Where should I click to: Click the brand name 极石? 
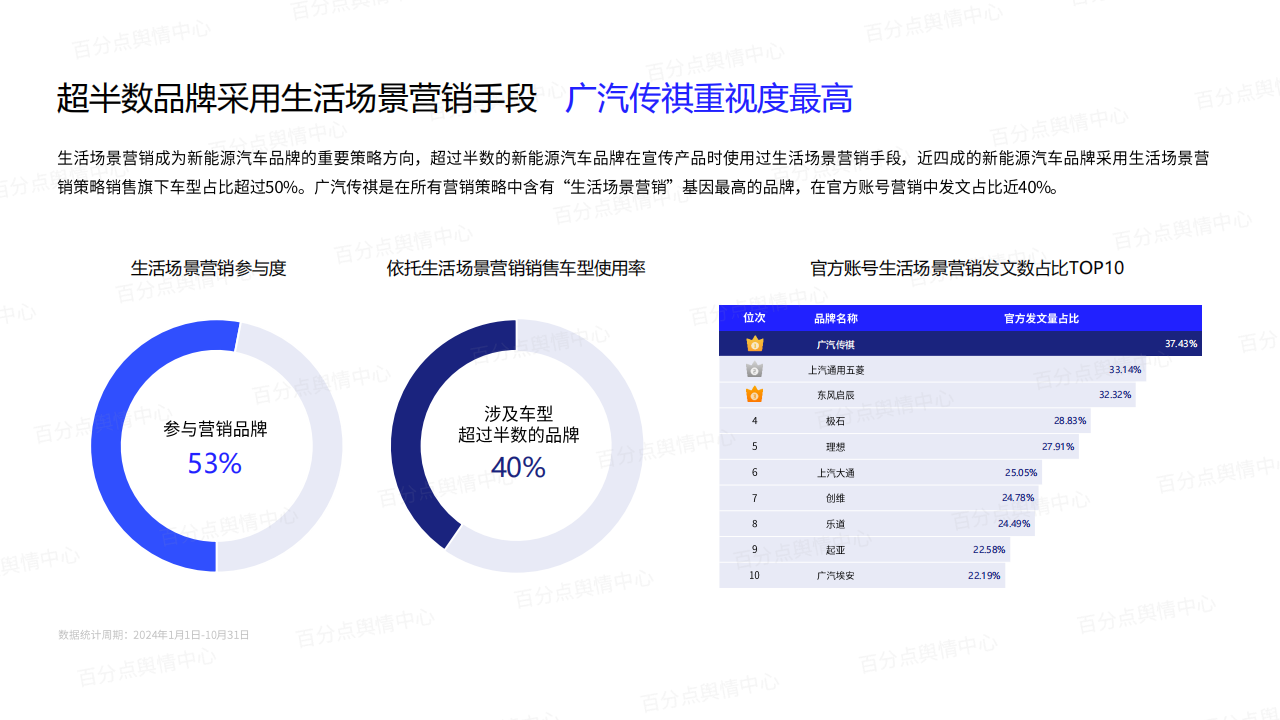835,421
